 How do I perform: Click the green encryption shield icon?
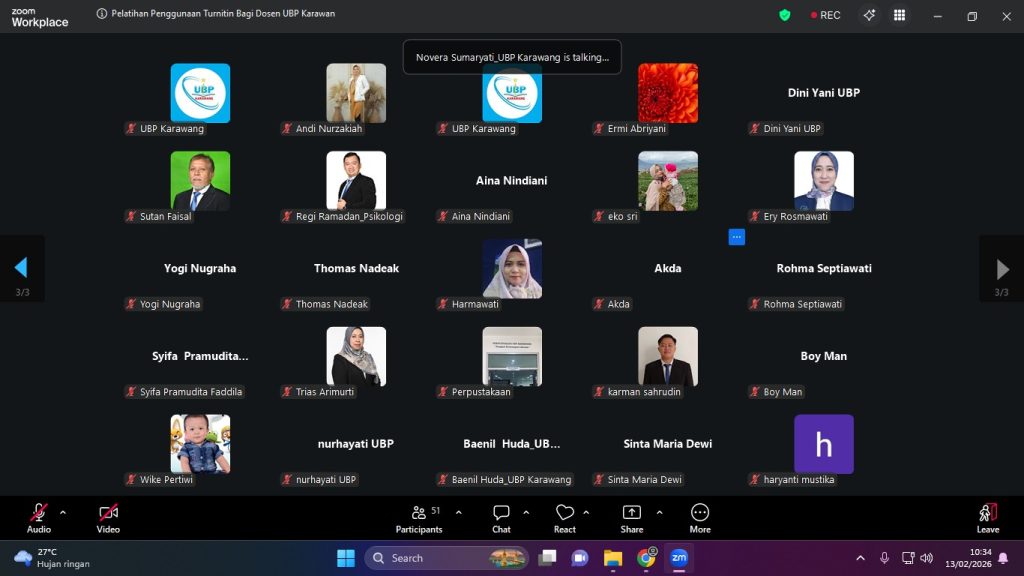point(784,15)
